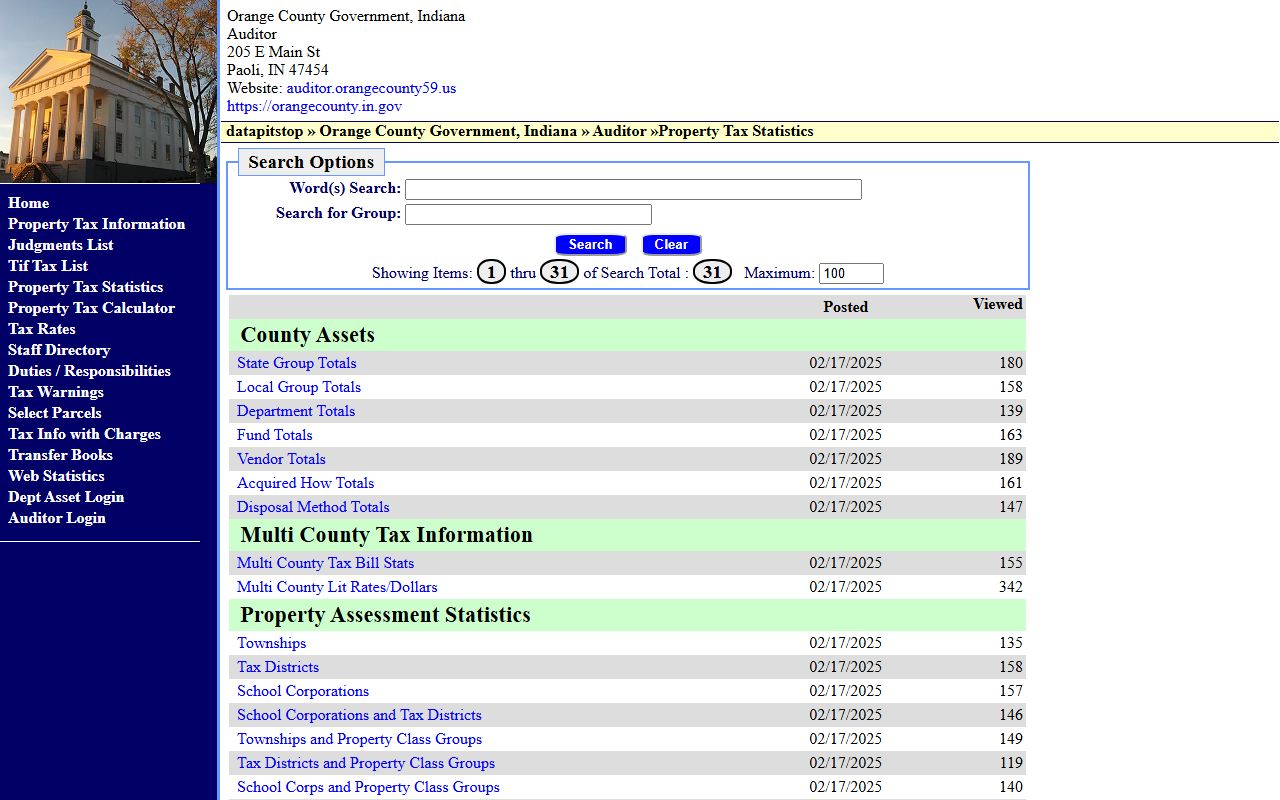Open State Group Totals

296,363
